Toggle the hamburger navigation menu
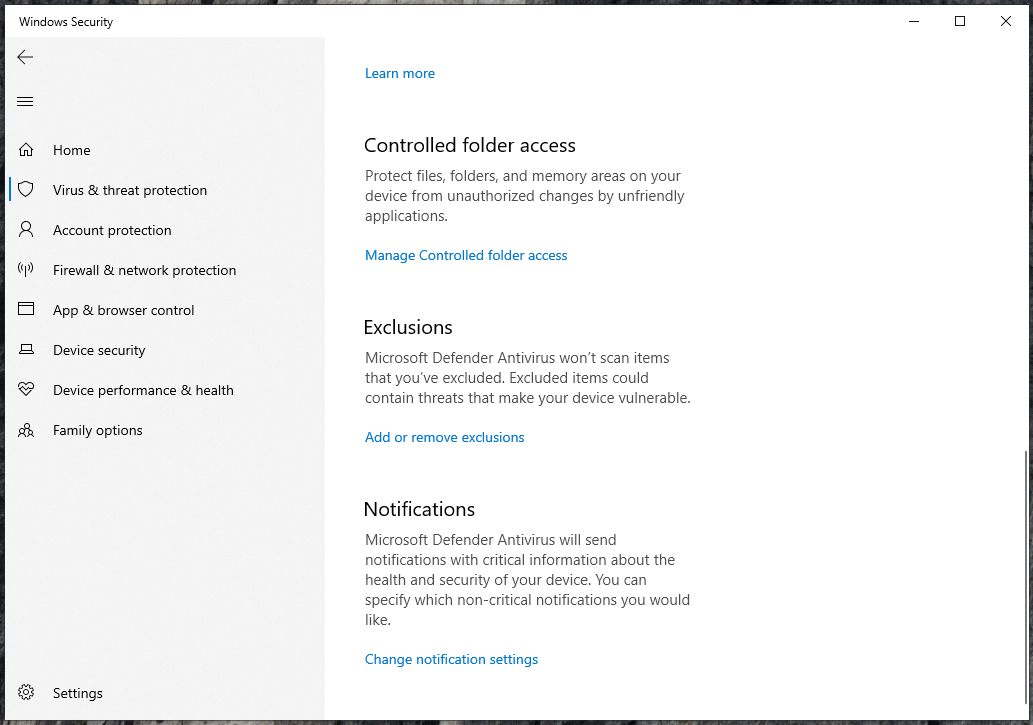The image size is (1033, 725). click(25, 101)
